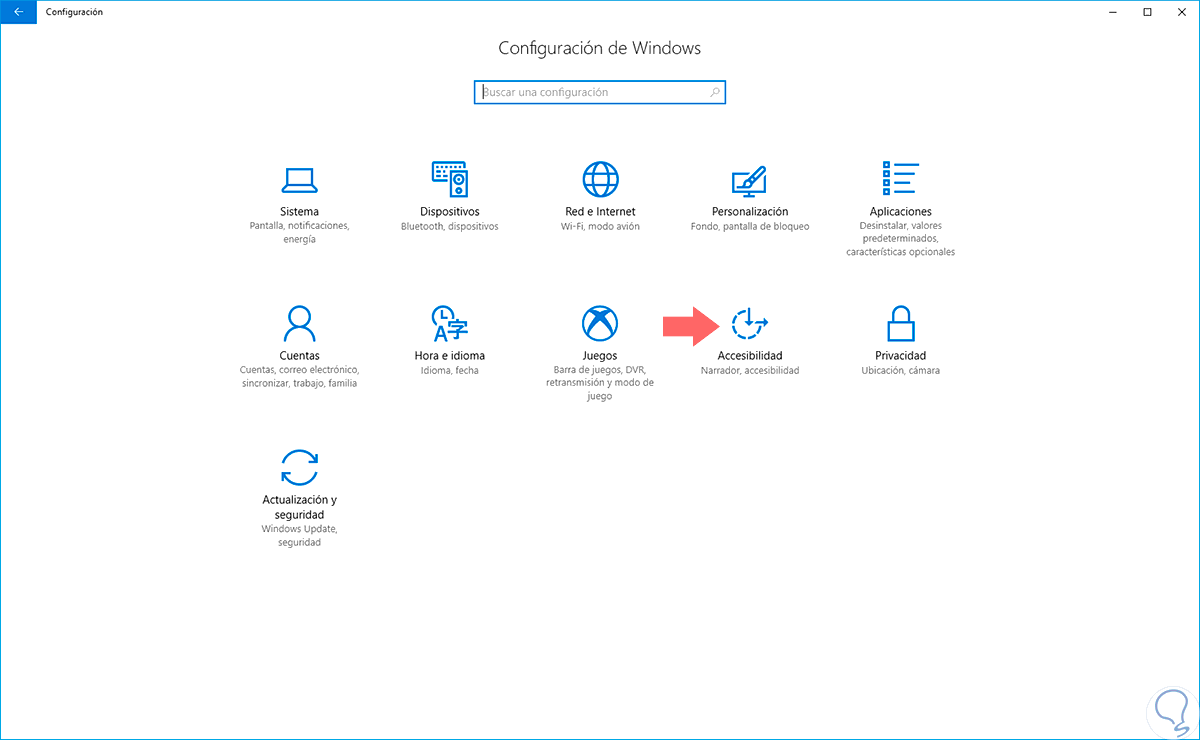Open the Dispositivos keyboard and speaker icon

pyautogui.click(x=450, y=180)
